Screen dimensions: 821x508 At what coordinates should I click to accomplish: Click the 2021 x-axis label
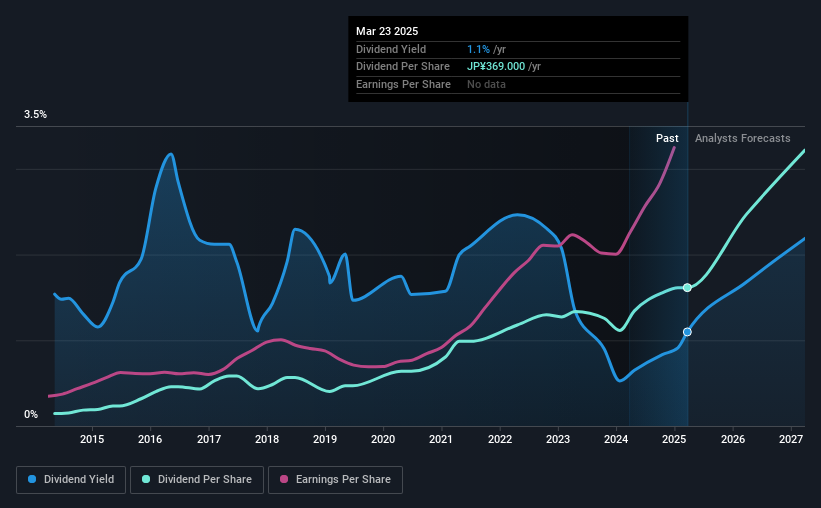point(441,439)
